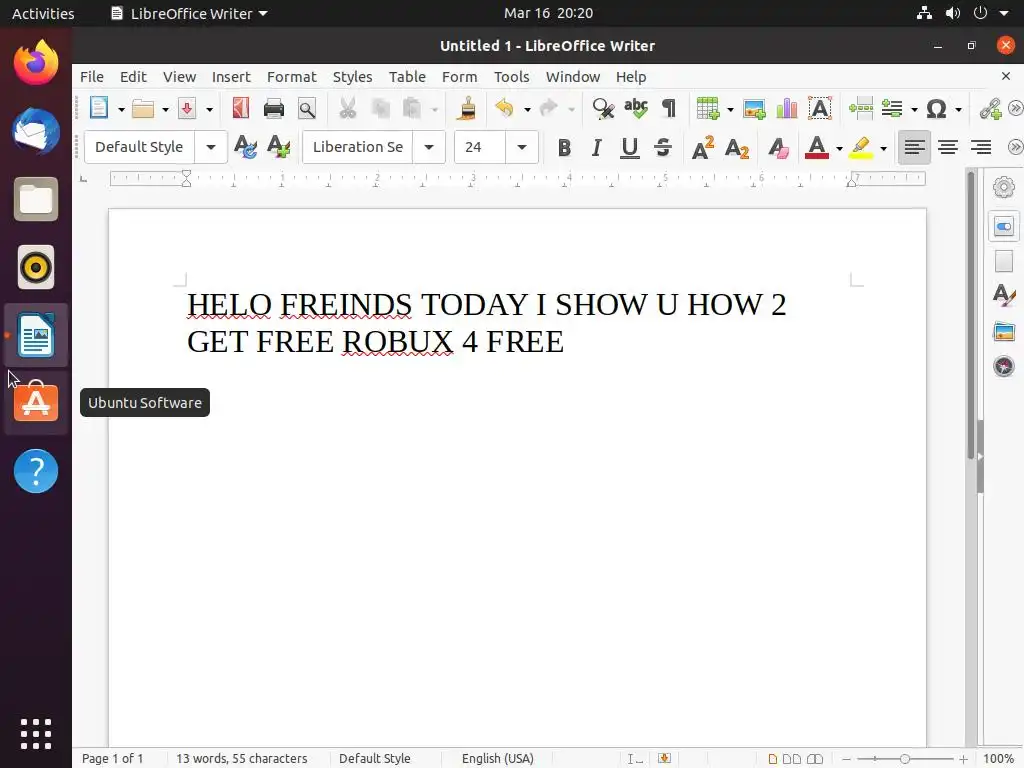Open sidebar Navigator deck
1024x768 pixels.
[x=1004, y=366]
